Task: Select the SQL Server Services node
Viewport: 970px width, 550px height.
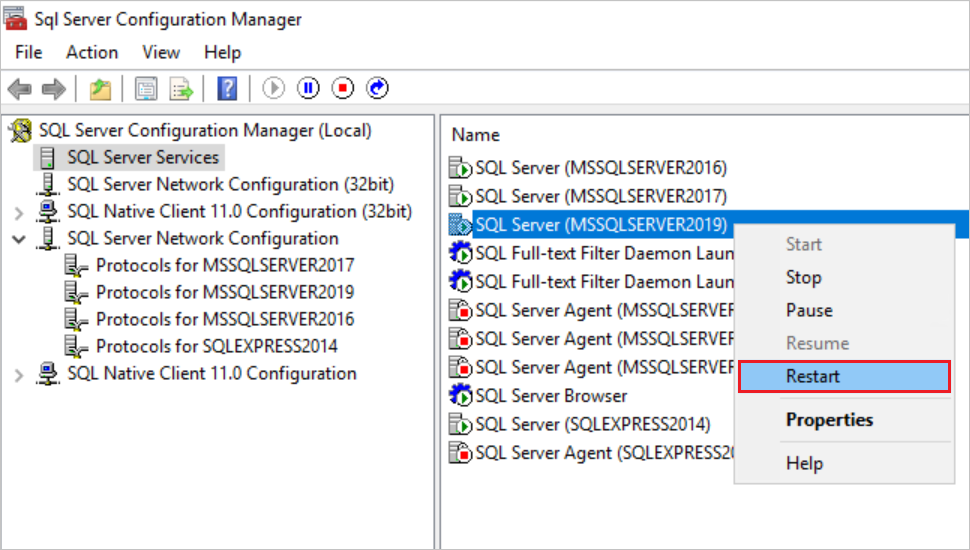Action: point(142,158)
